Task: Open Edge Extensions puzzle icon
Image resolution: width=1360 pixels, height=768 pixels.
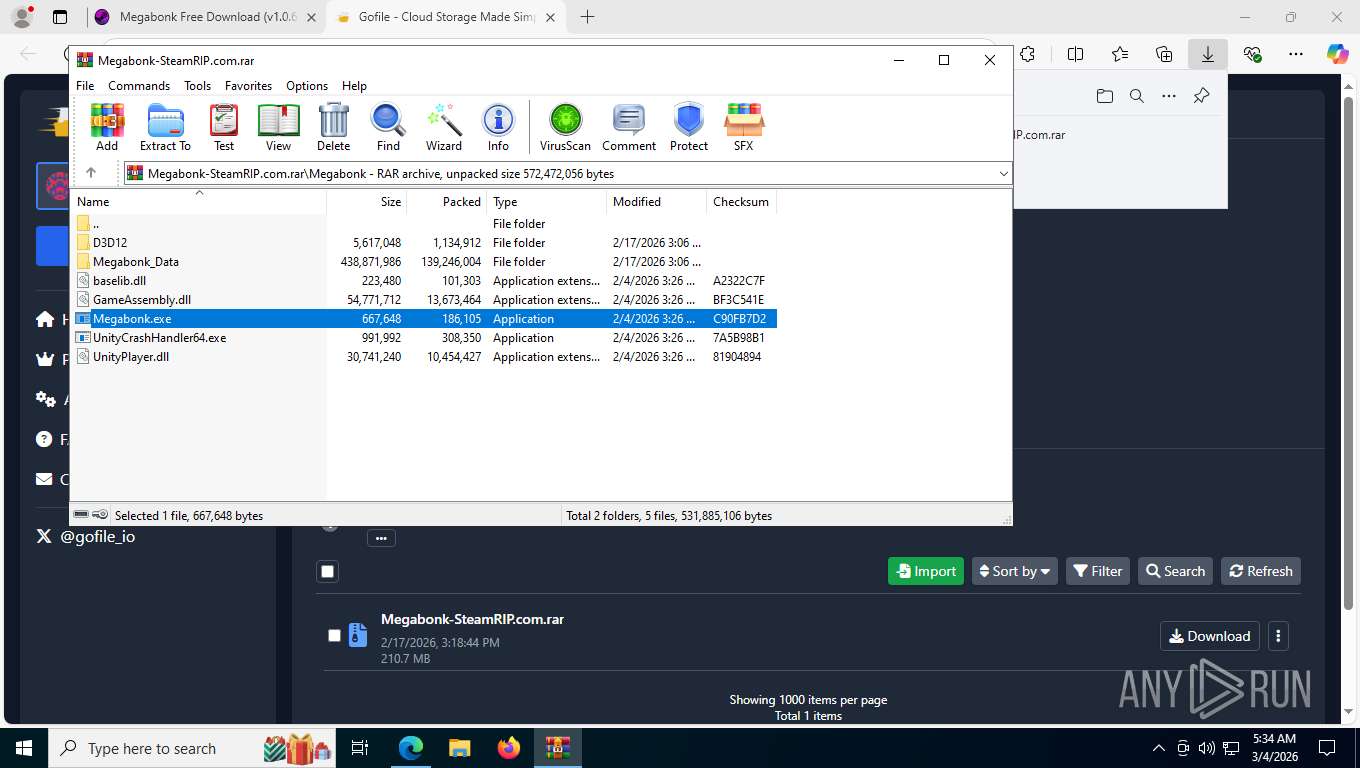Action: [1027, 54]
